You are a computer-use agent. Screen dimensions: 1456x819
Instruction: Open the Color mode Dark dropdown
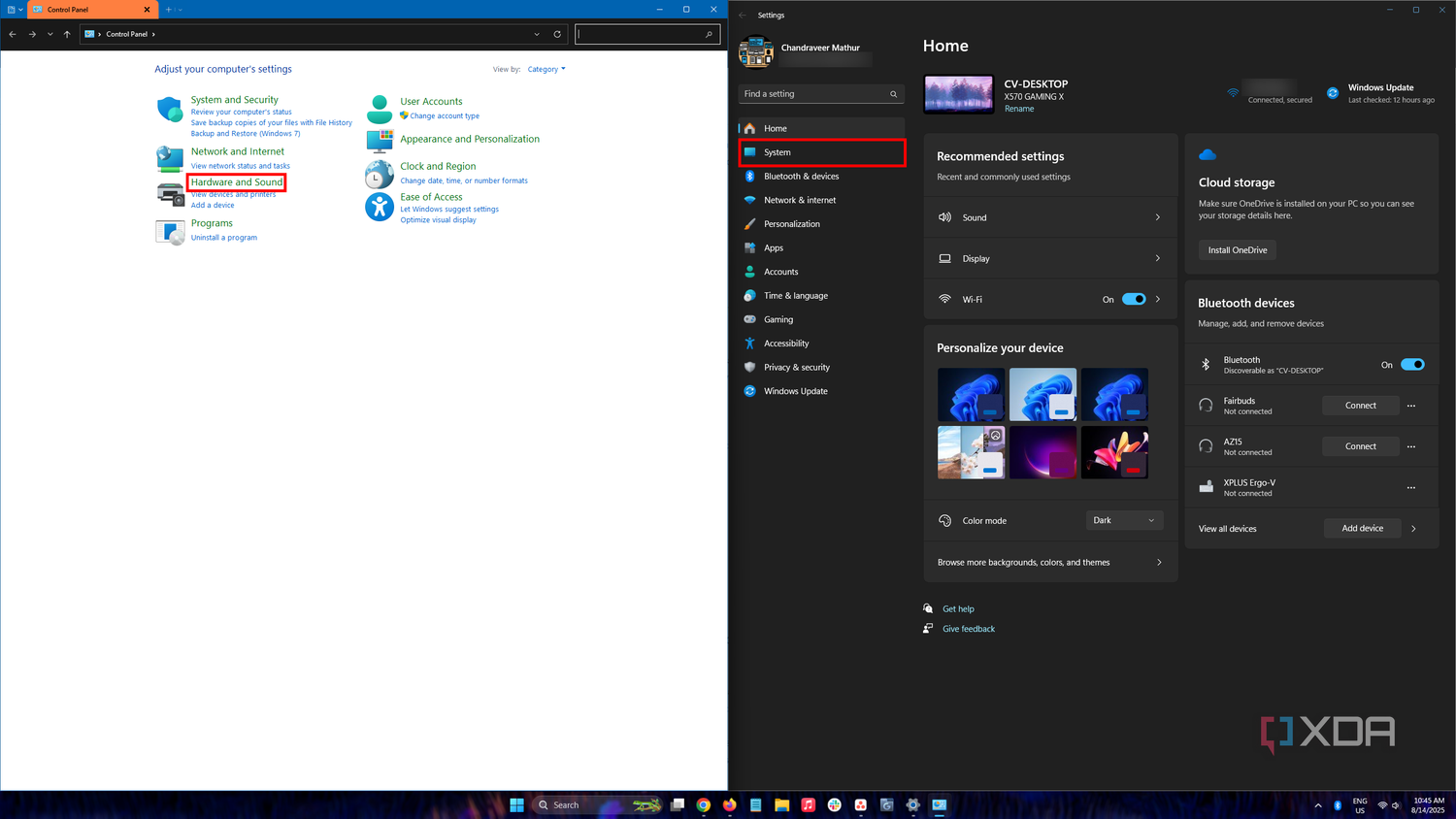coord(1124,520)
